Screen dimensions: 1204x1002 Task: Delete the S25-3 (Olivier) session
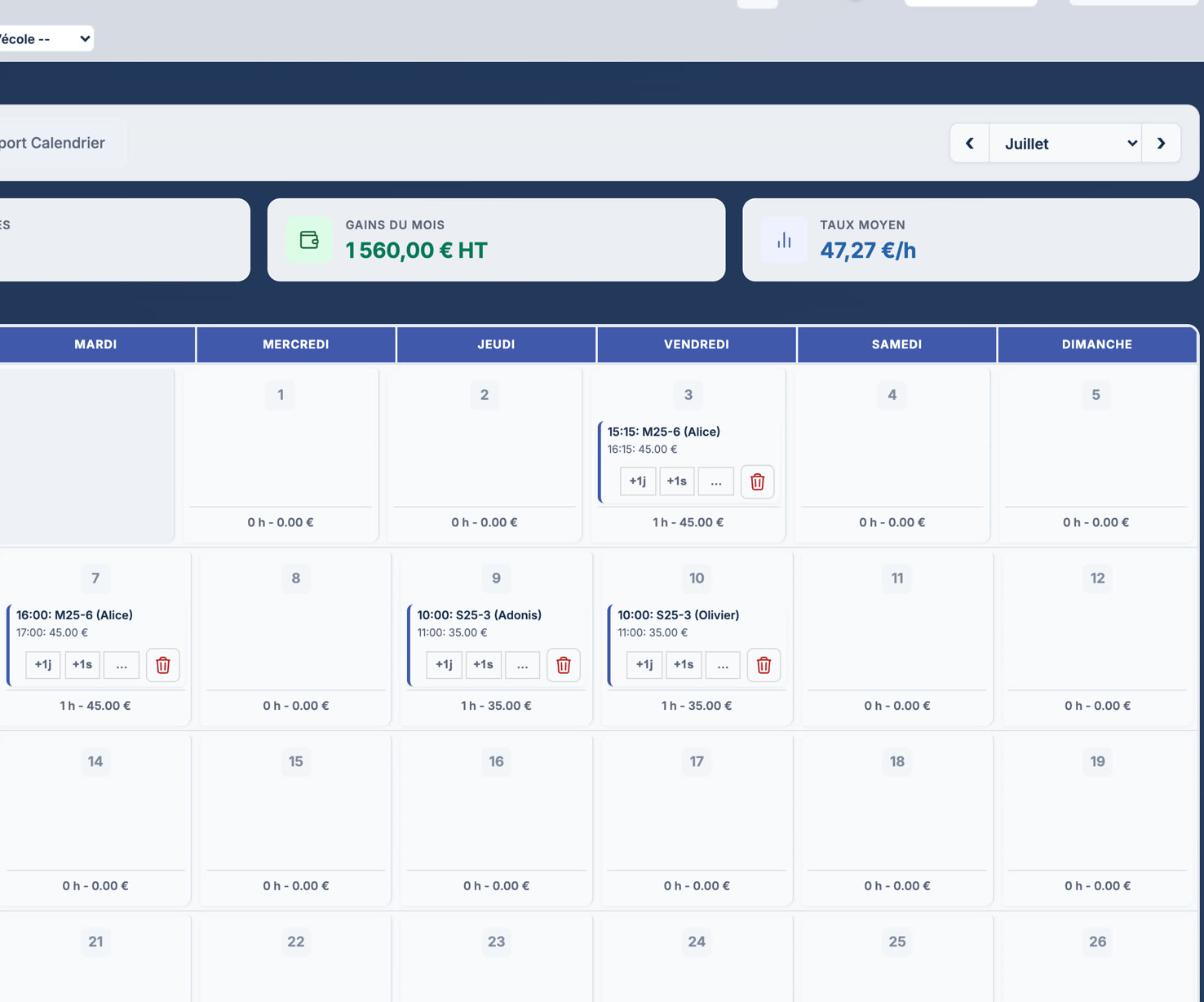[x=764, y=665]
